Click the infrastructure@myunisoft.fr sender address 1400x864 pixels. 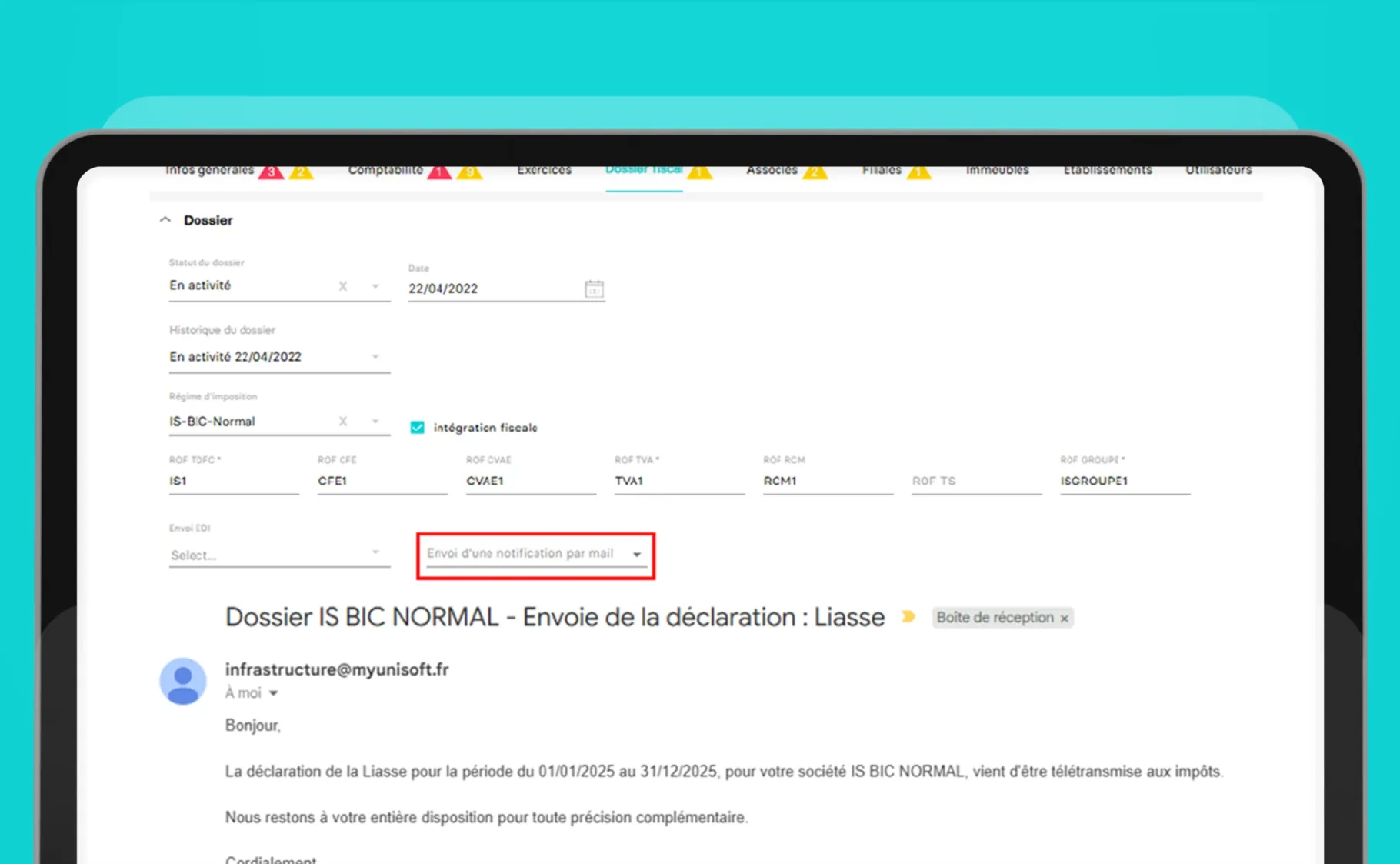coord(337,669)
